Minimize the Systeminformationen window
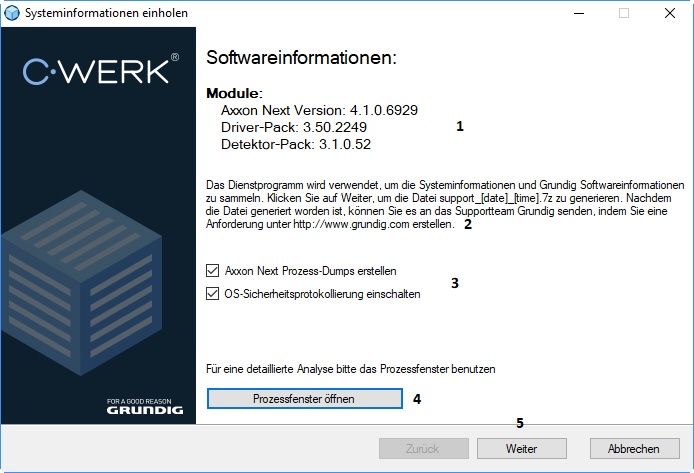Screen dimensions: 694x473 point(578,13)
